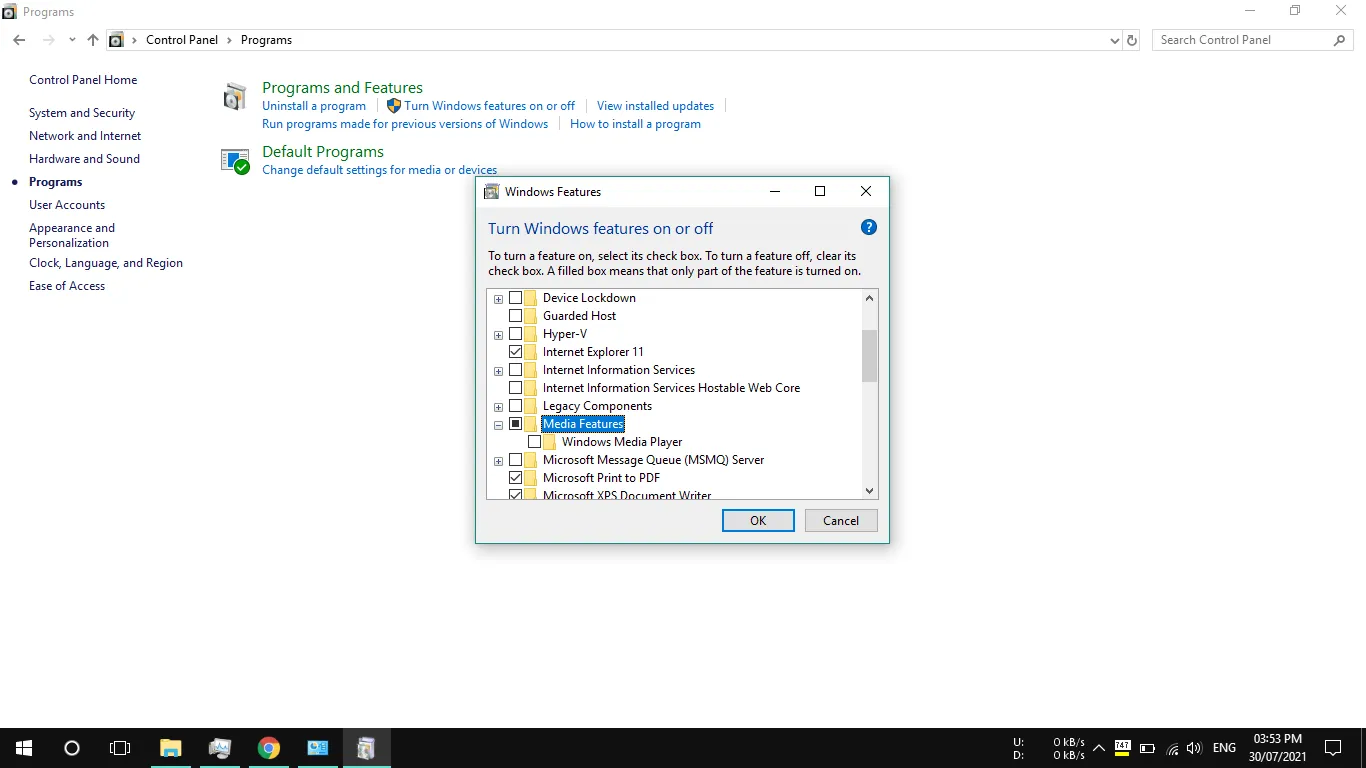Click Programs in the address breadcrumb

pyautogui.click(x=267, y=40)
